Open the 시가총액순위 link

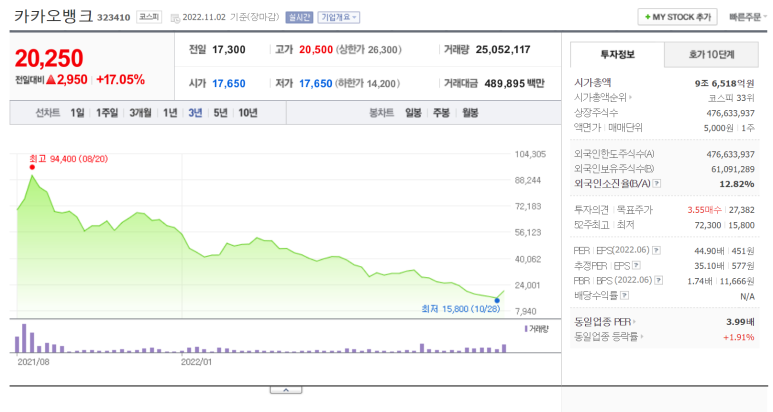(603, 98)
